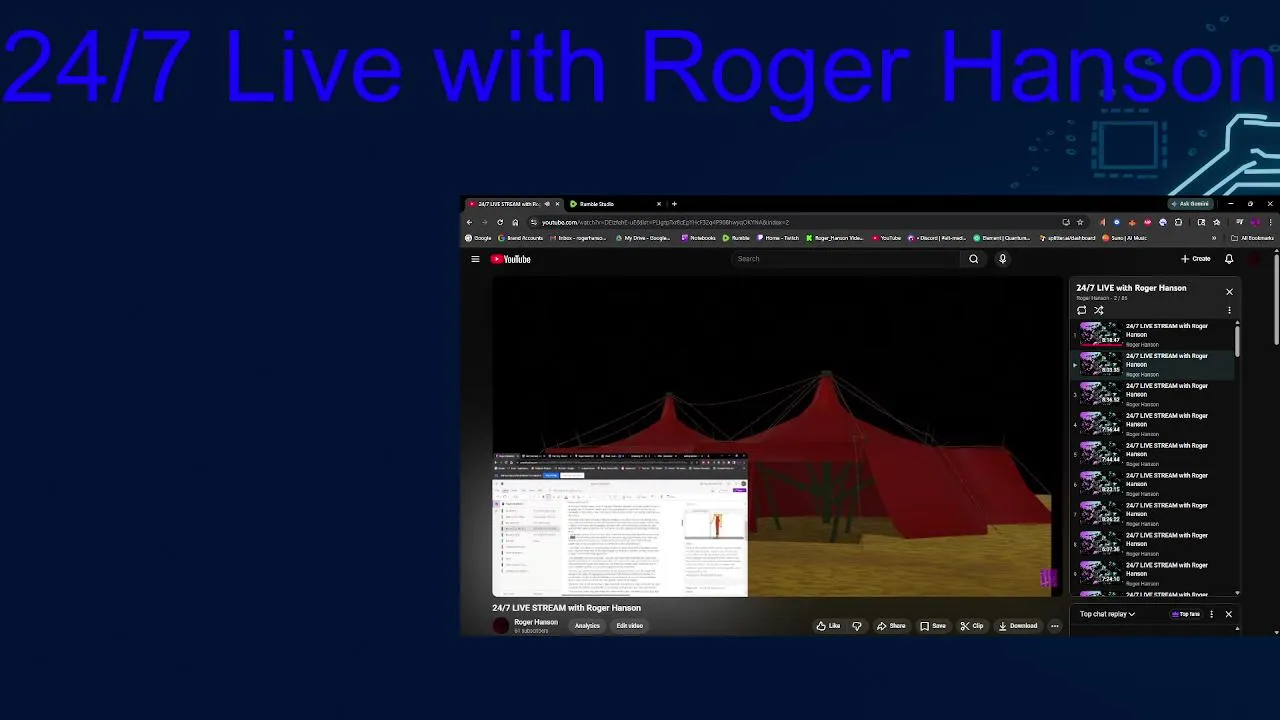Click the 24/7 LIVE with Roger Hanson playlist title
The image size is (1280, 720).
(1131, 288)
